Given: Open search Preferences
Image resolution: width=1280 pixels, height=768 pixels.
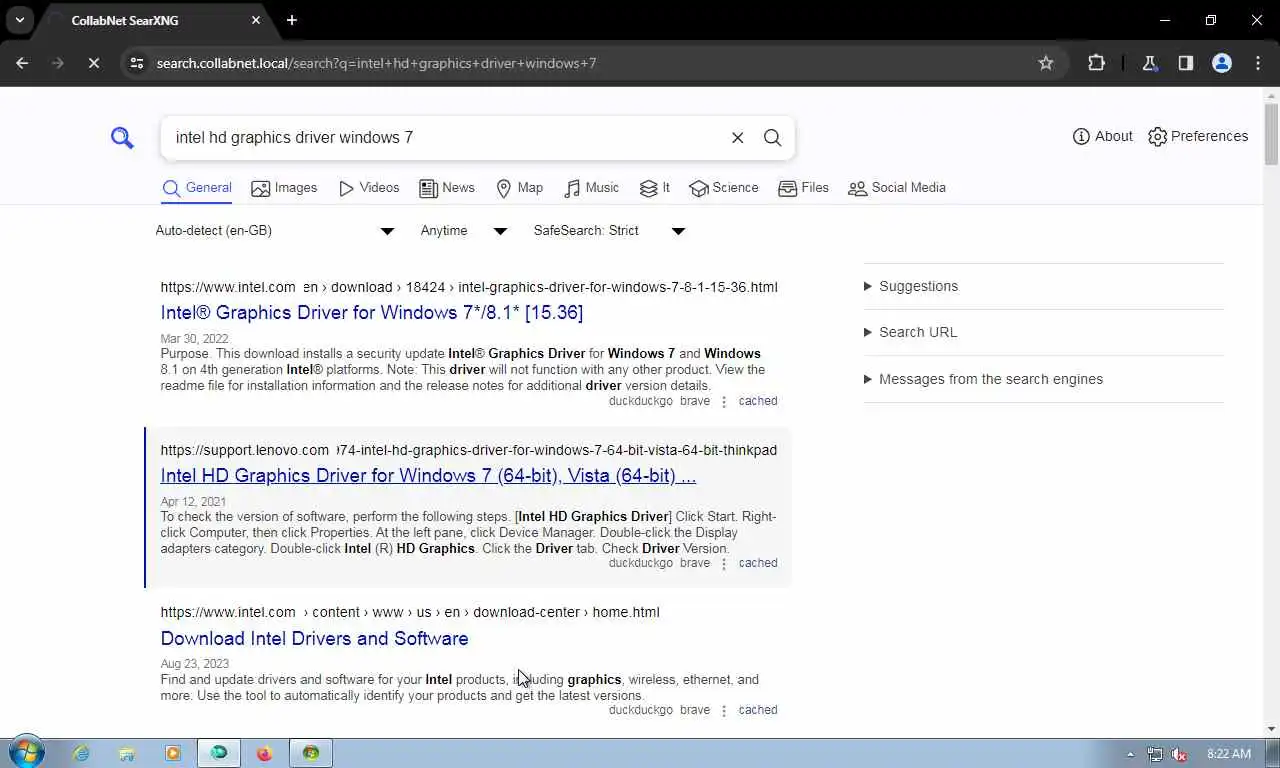Looking at the screenshot, I should tap(1198, 136).
